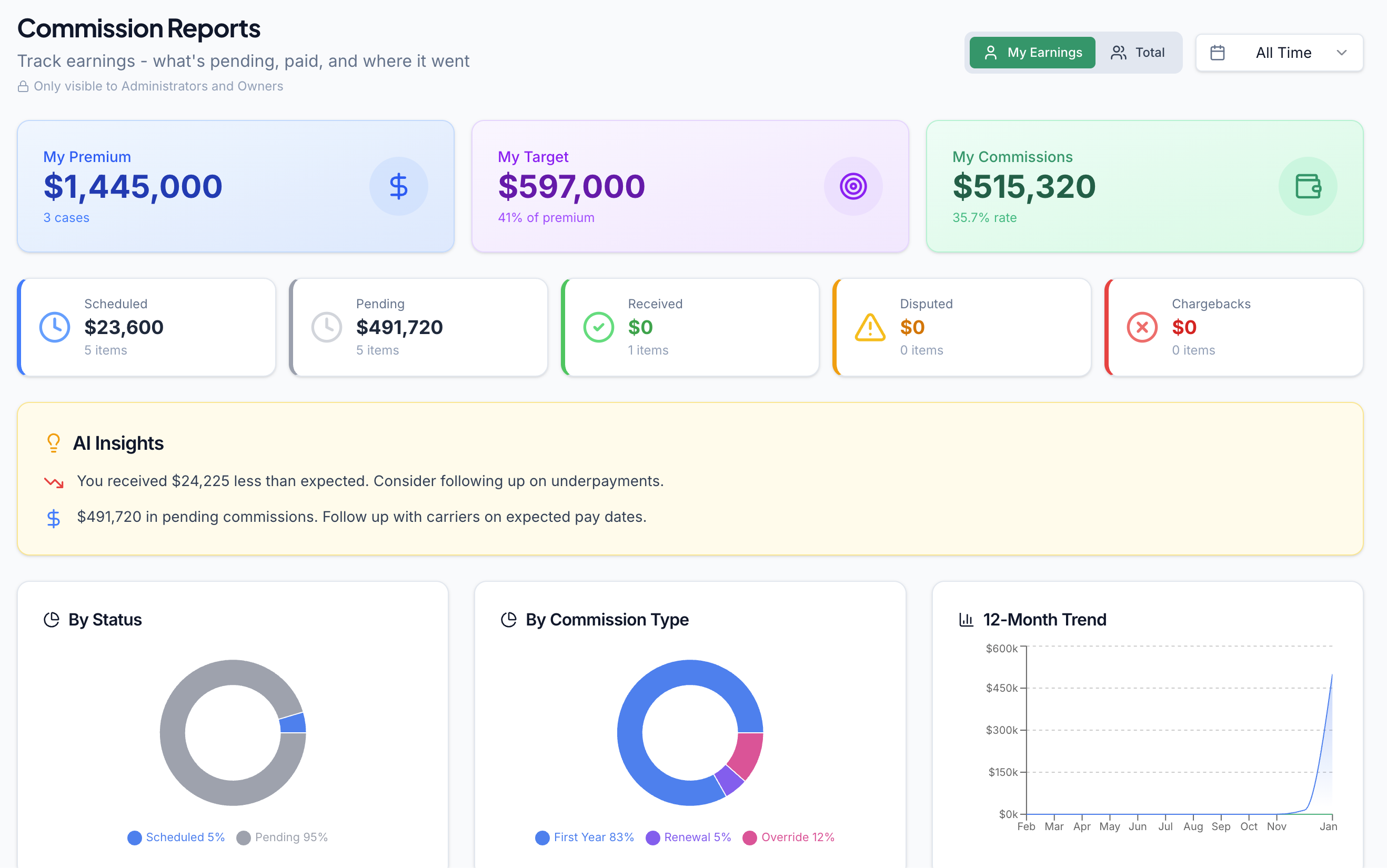Click the red X icon in Chargebacks card
1387x868 pixels.
tap(1142, 327)
